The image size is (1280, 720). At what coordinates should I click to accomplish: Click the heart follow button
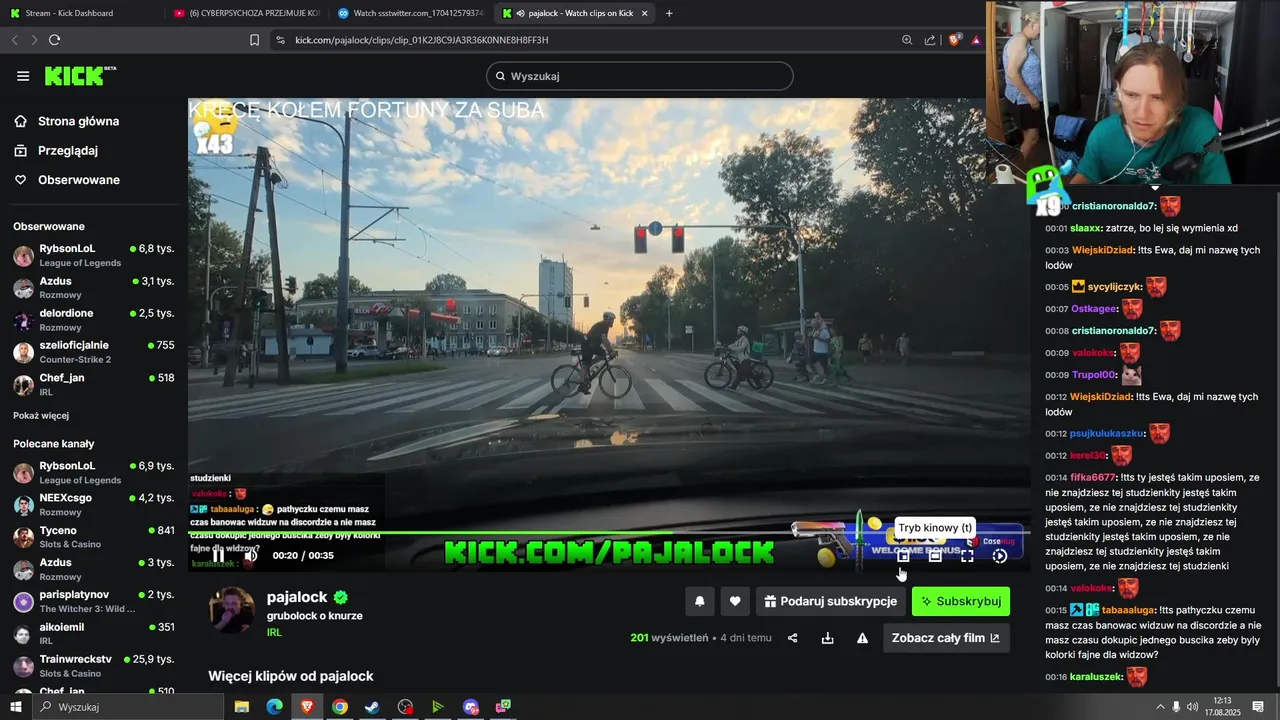tap(735, 601)
